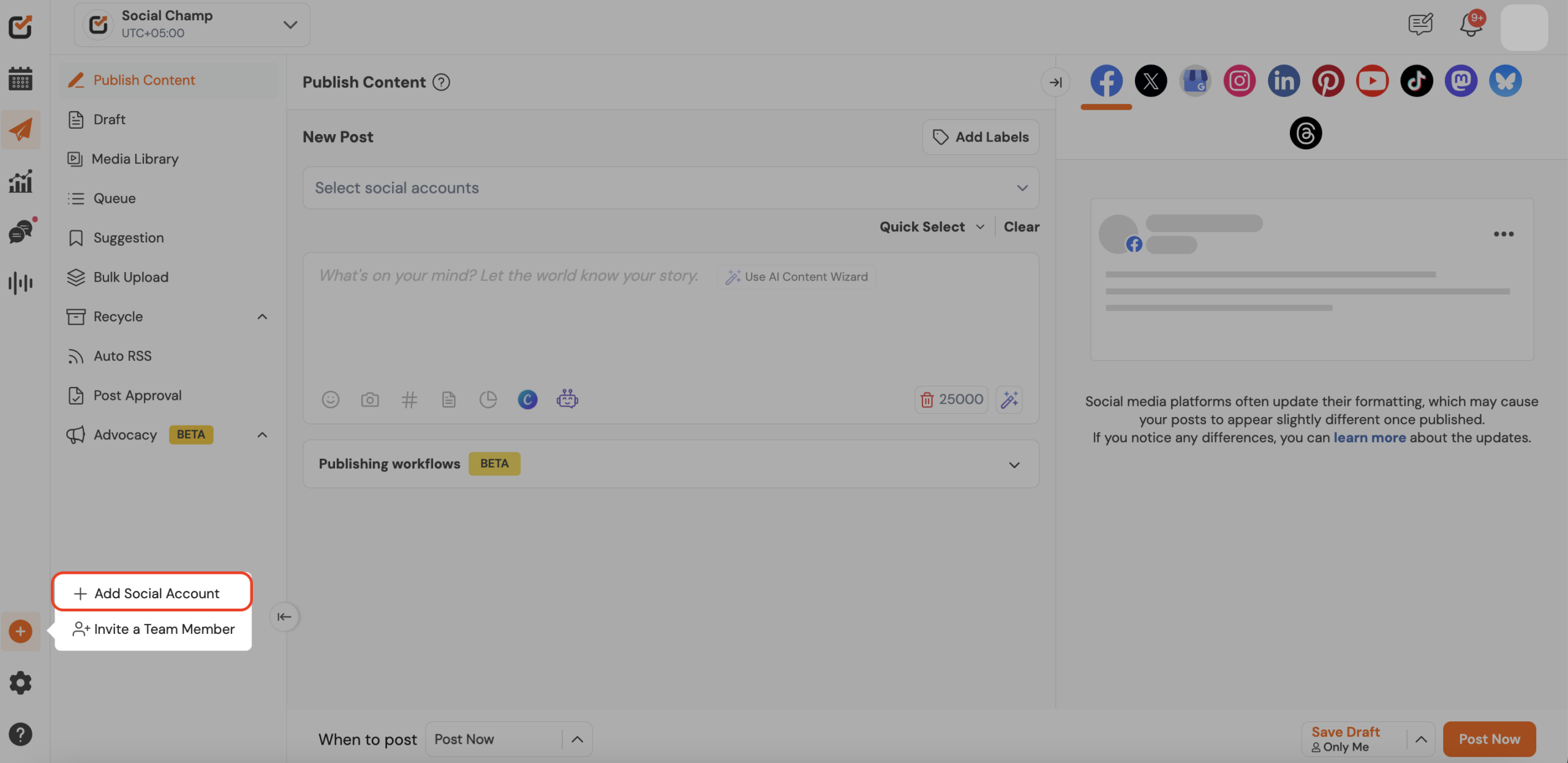This screenshot has height=763, width=1568.
Task: Collapse the preview panel arrow toggle
Action: (x=1055, y=82)
